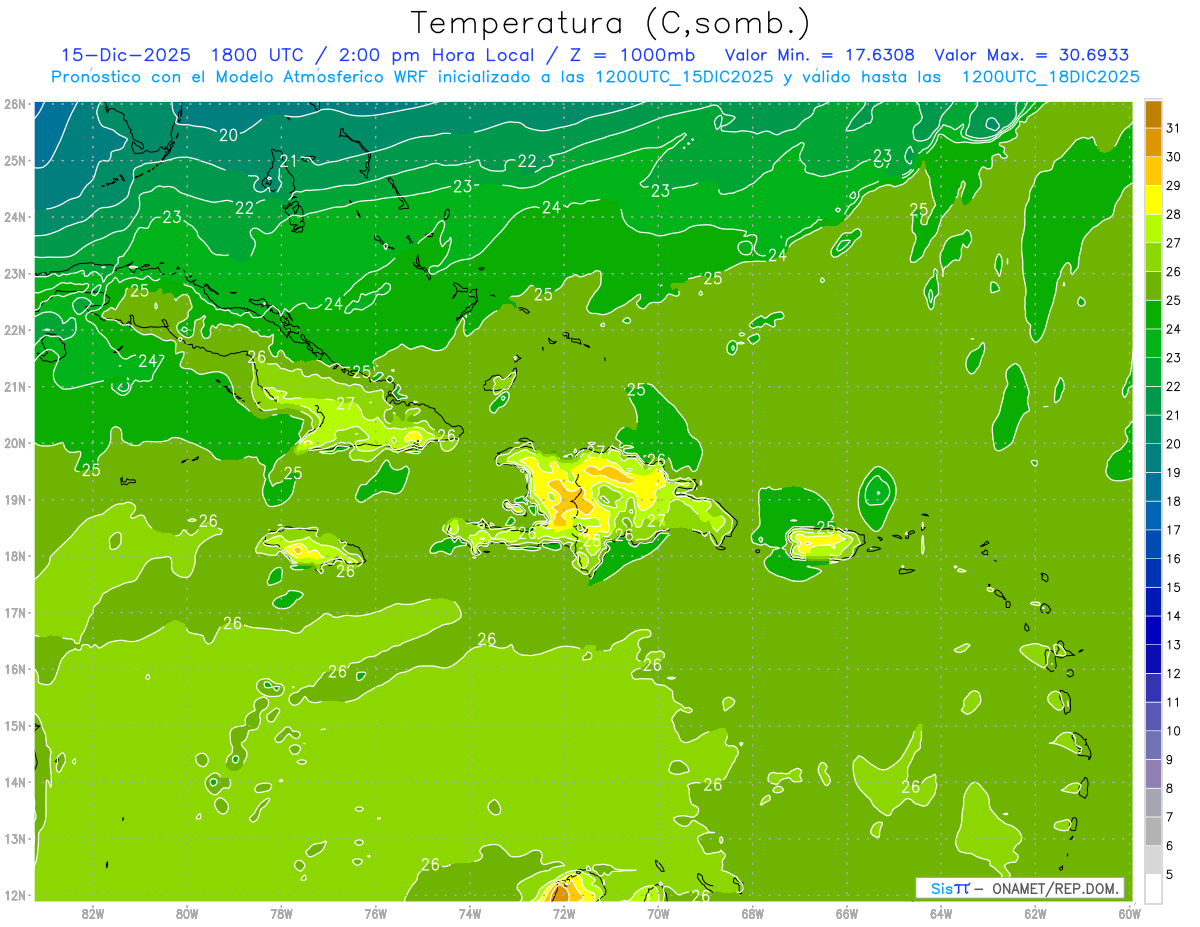
Task: Click the "26N" latitude axis label
Action: 14,103
